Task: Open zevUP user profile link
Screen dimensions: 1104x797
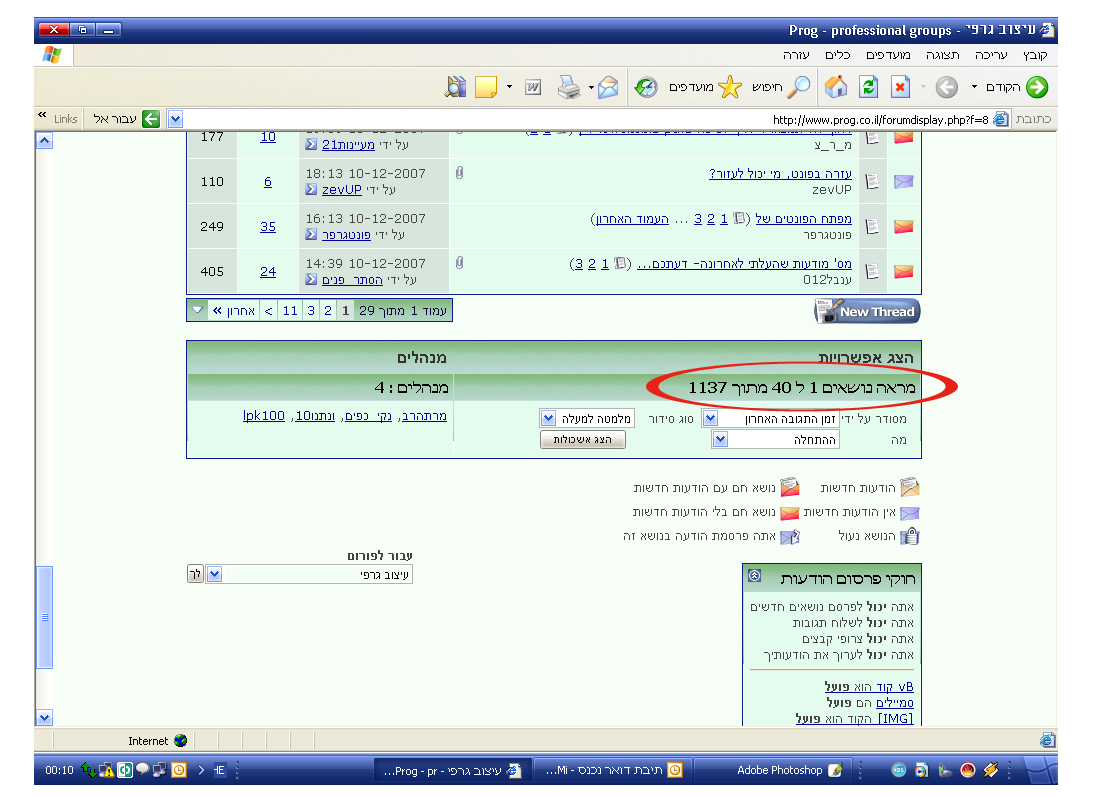Action: (x=341, y=189)
